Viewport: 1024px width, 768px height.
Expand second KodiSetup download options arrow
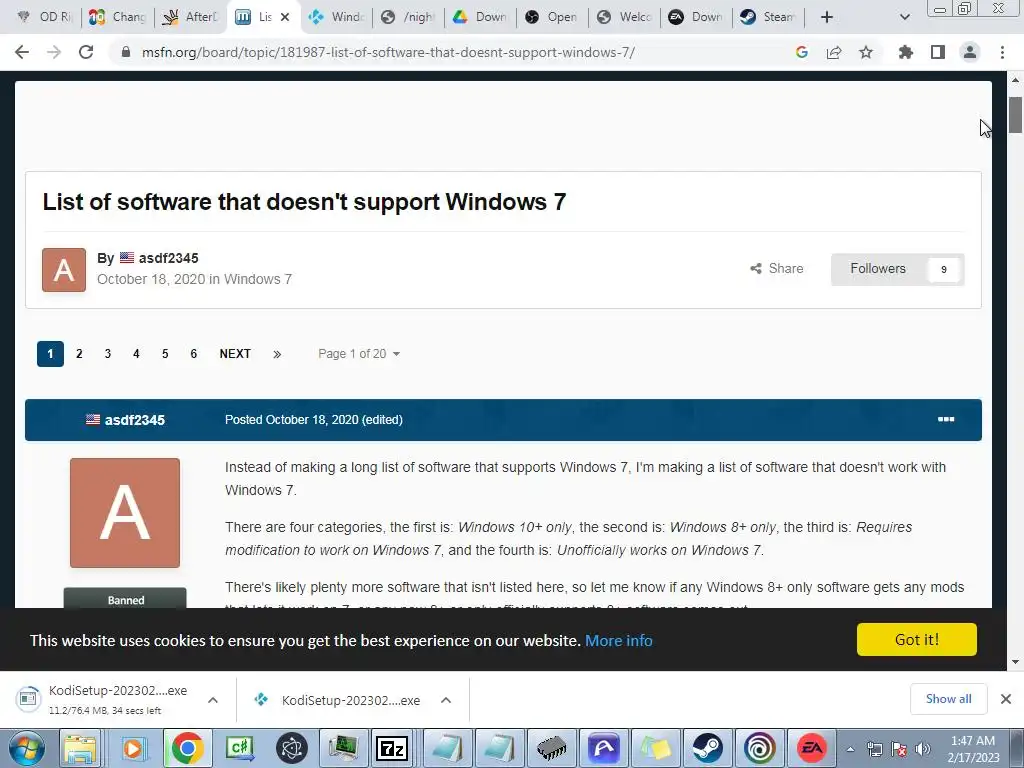[x=446, y=700]
